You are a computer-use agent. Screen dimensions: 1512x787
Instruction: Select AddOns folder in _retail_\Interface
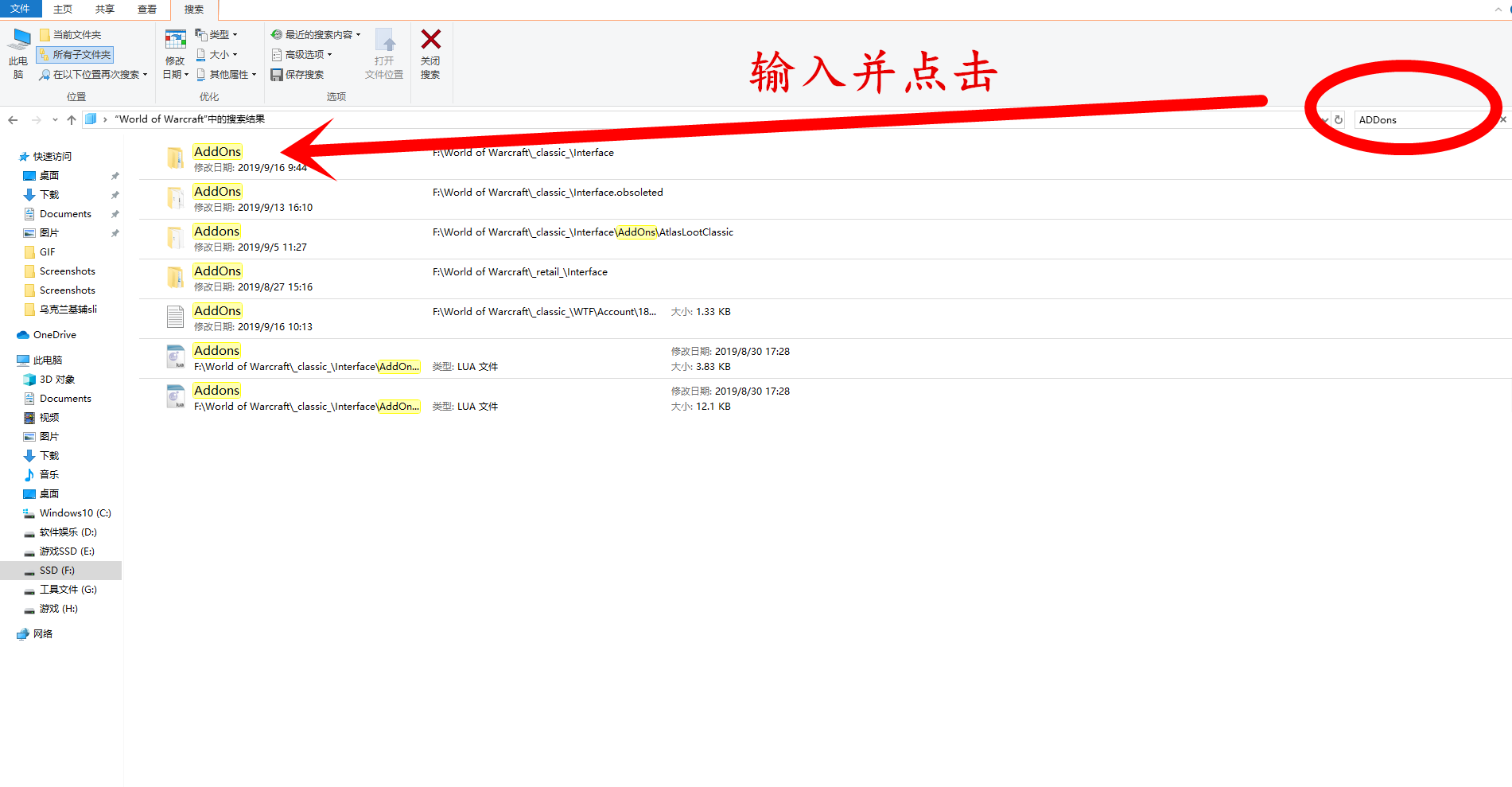(825, 279)
